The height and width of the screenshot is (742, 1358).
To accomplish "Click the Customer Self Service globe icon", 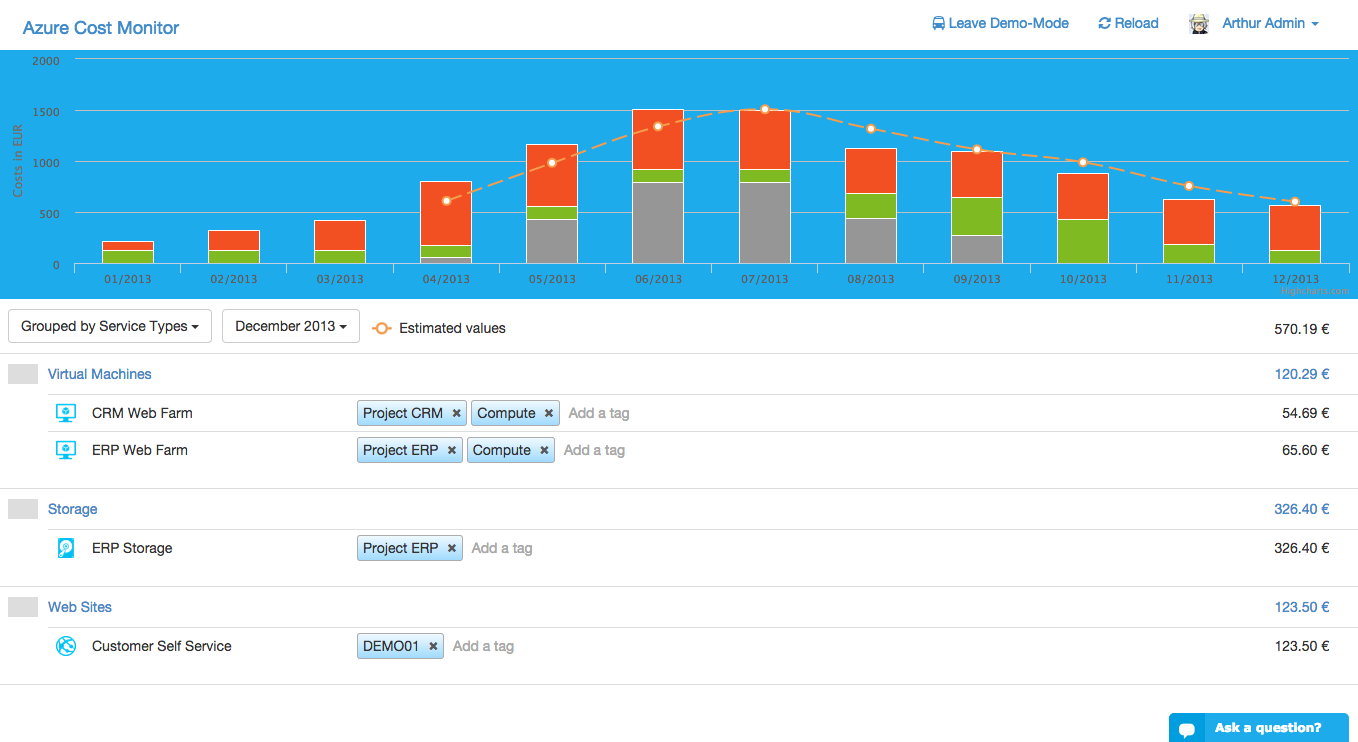I will pos(66,646).
